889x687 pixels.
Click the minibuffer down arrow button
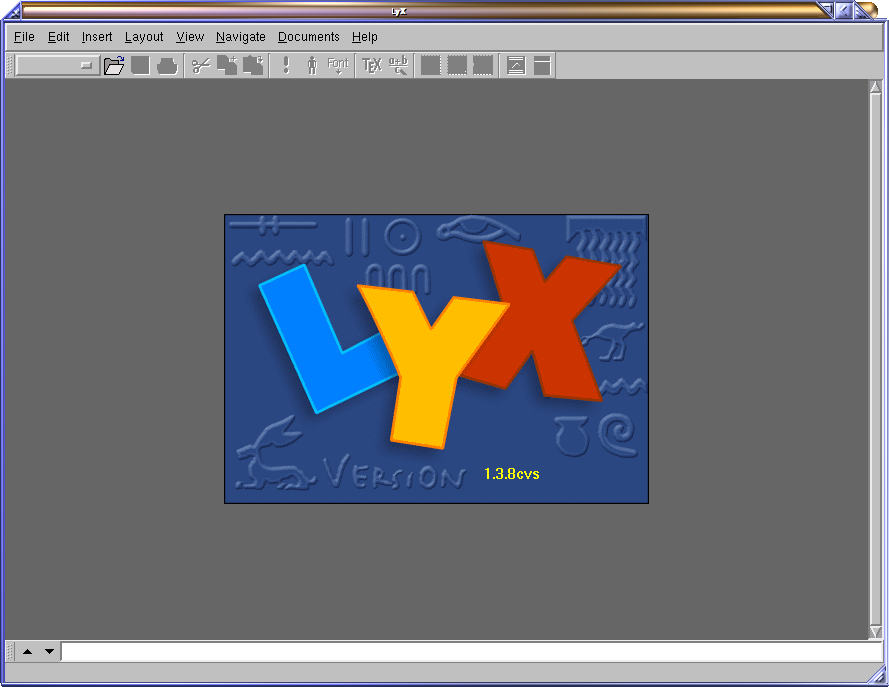(x=49, y=651)
